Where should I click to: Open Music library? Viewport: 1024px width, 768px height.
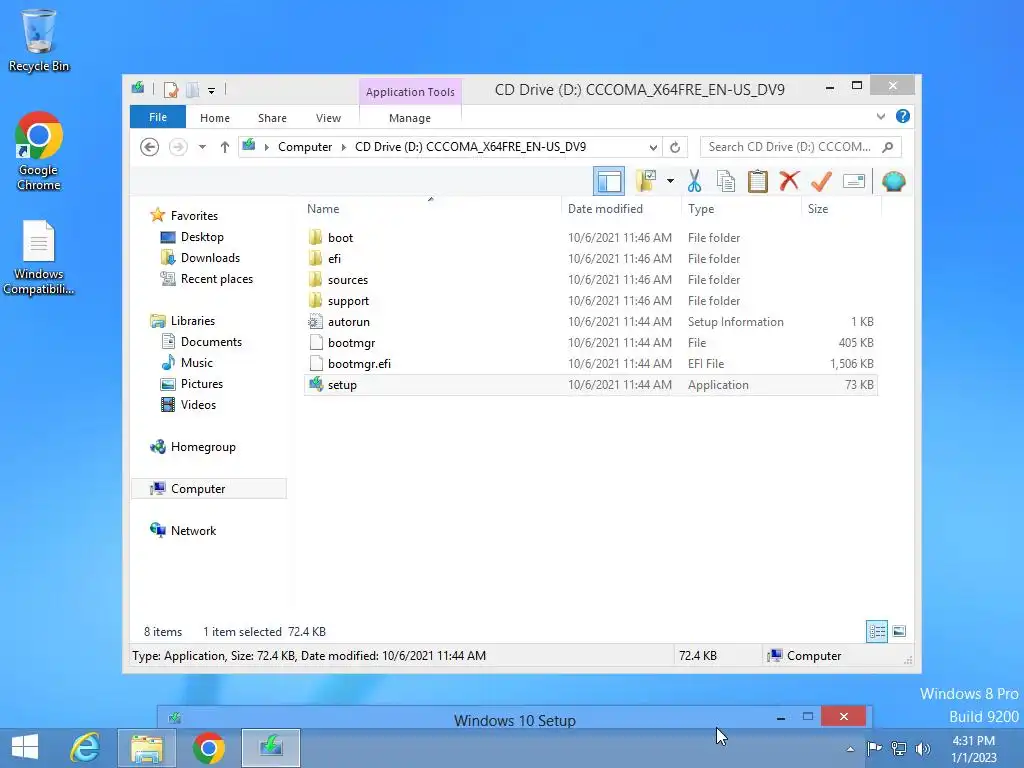(x=197, y=362)
